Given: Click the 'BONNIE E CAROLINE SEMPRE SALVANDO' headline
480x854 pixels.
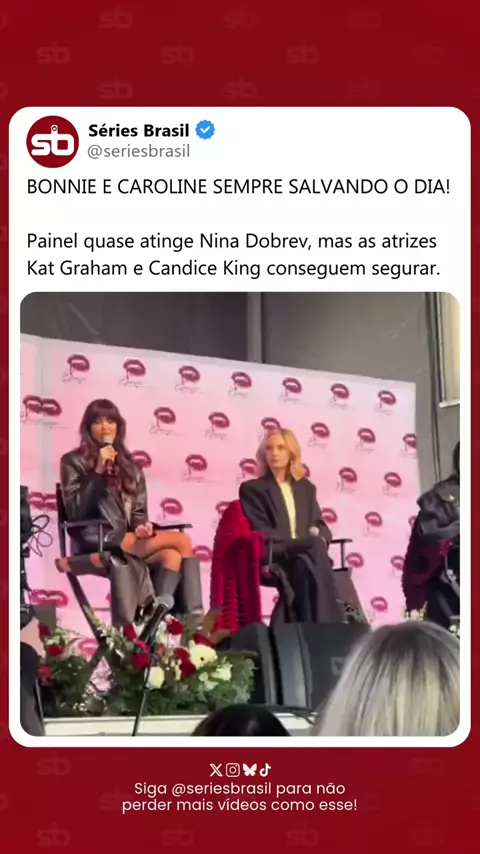Looking at the screenshot, I should pos(239,187).
